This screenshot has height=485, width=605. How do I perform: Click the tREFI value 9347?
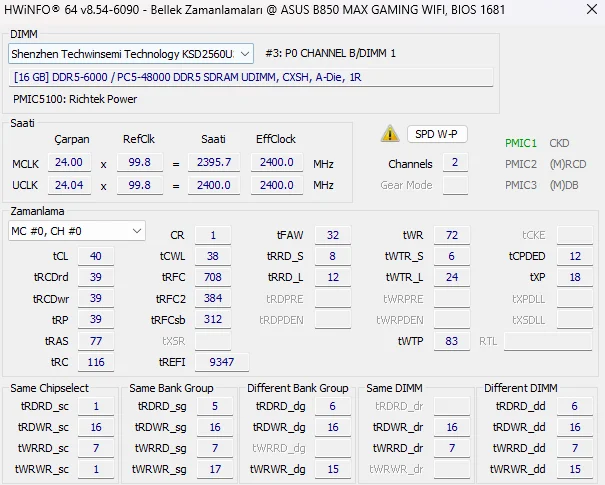click(222, 362)
